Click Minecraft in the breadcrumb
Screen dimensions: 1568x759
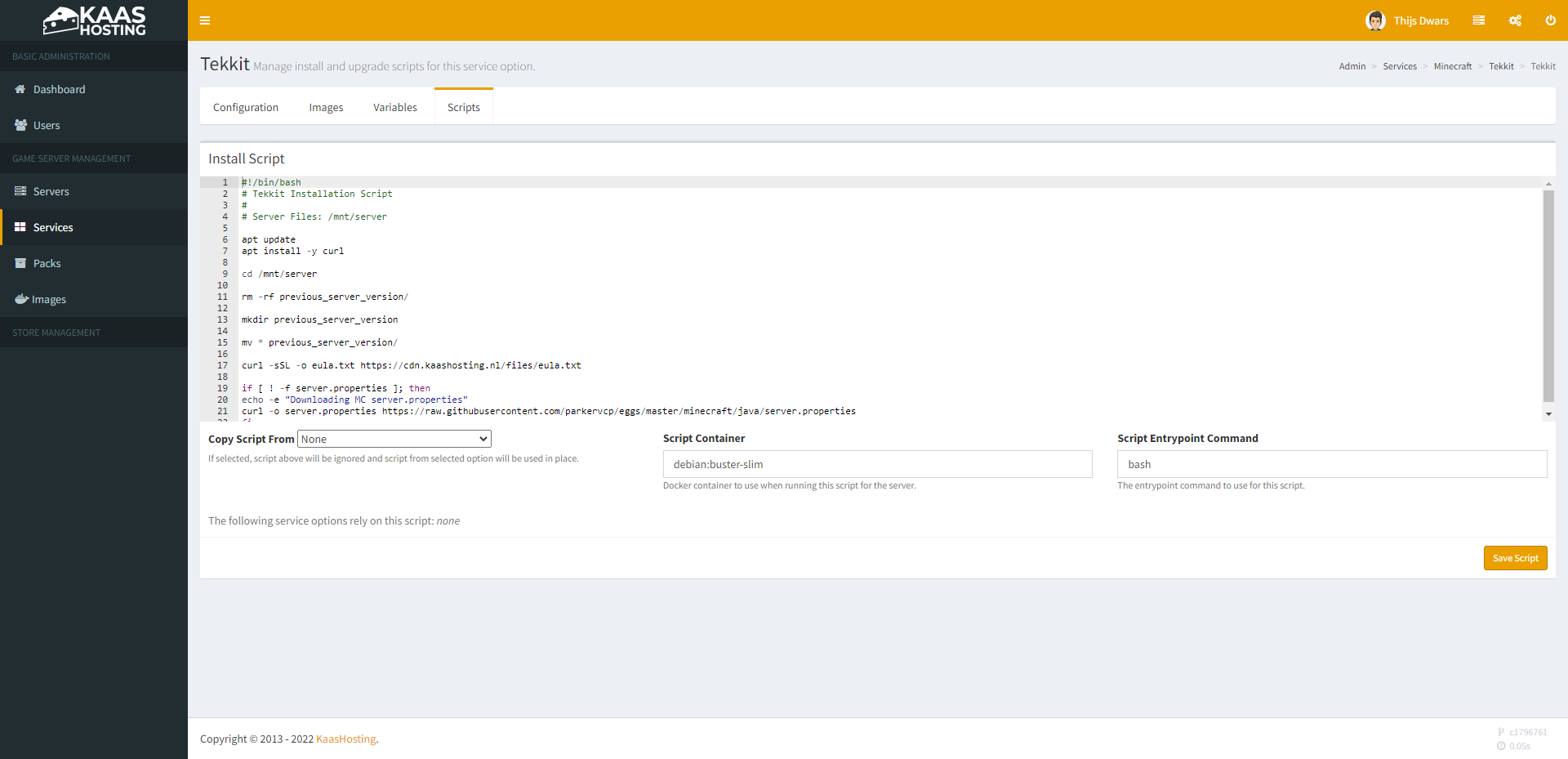click(x=1452, y=66)
